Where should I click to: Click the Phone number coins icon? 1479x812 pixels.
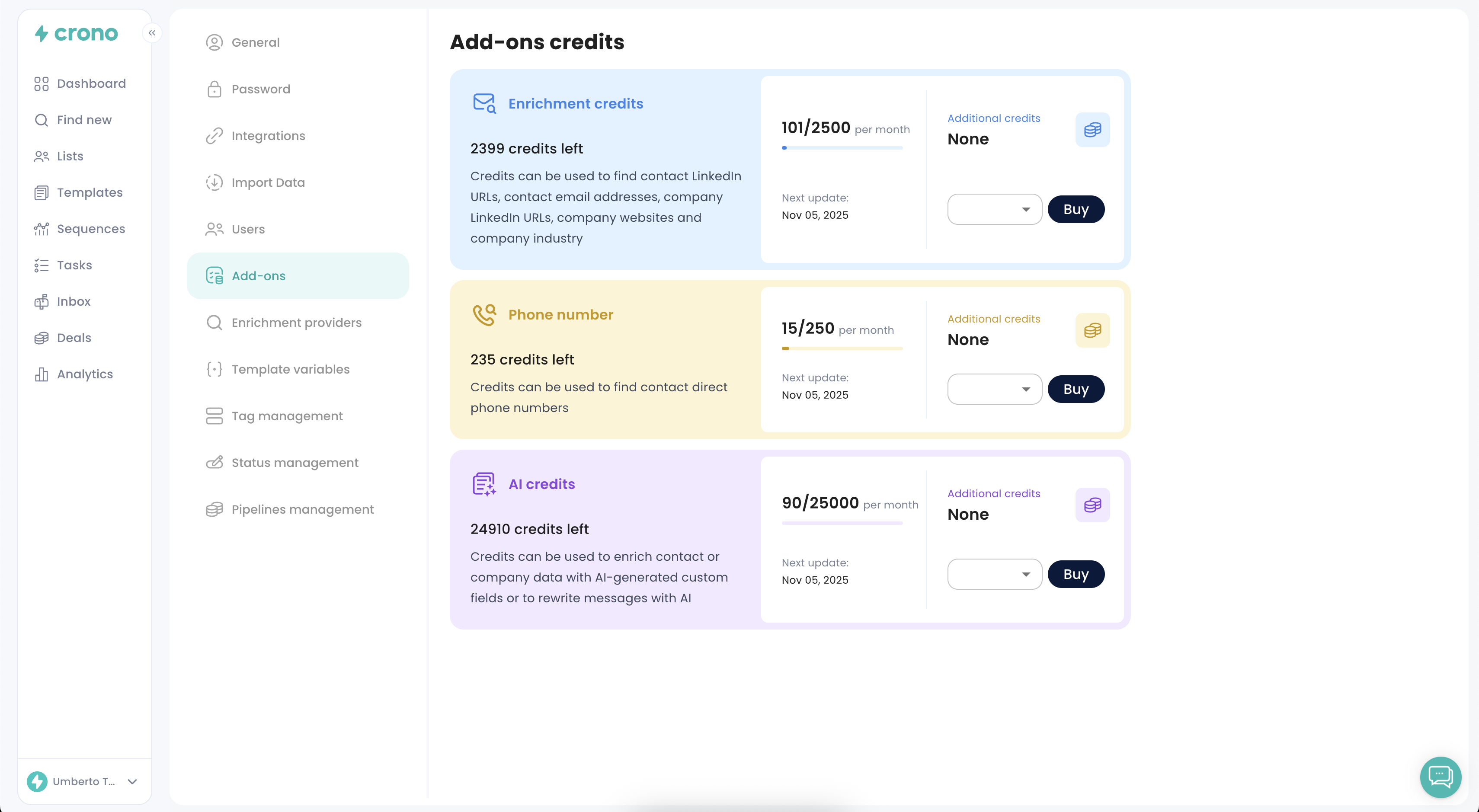[1092, 330]
